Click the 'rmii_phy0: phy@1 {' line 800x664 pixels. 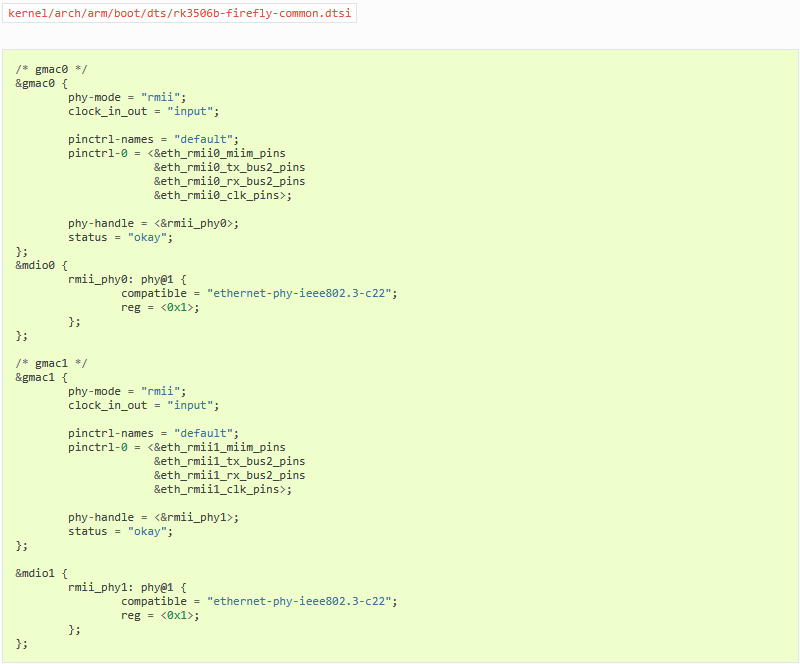127,280
